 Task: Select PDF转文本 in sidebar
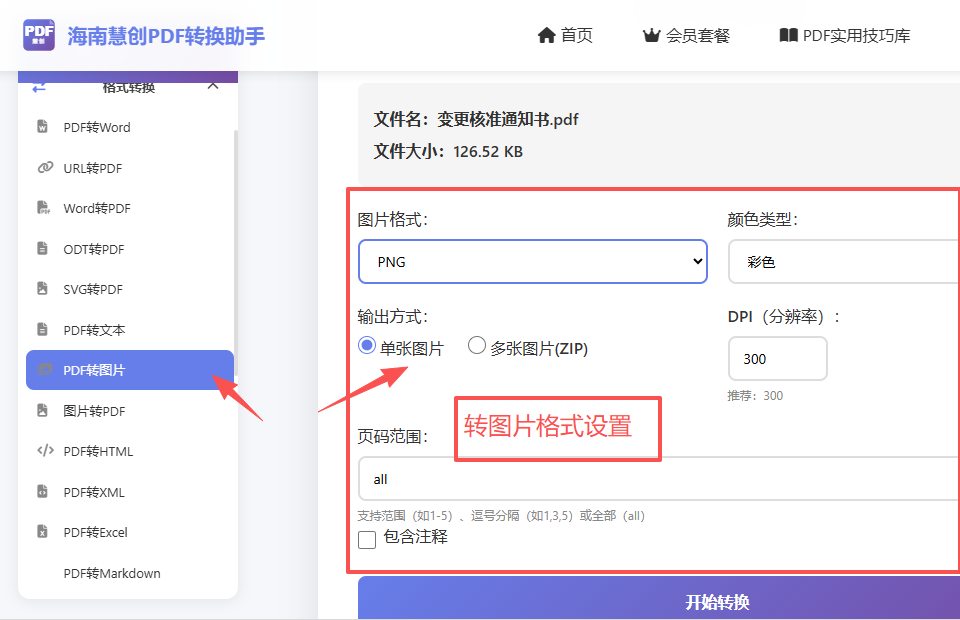130,330
